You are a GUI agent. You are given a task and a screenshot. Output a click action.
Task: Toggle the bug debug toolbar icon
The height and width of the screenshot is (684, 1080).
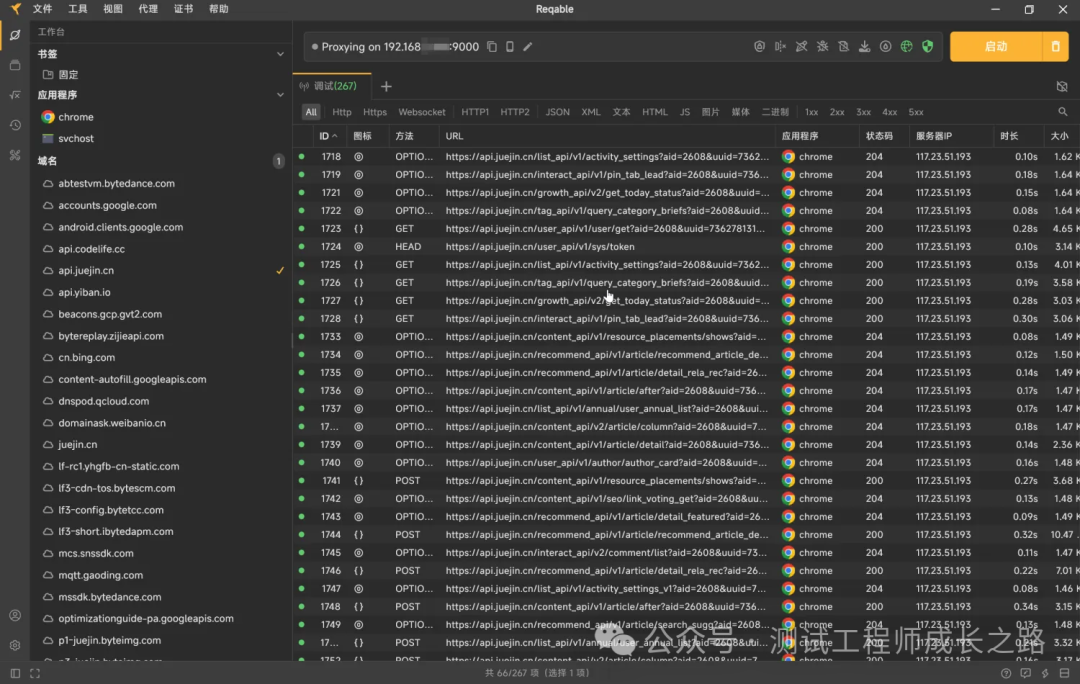click(x=822, y=47)
